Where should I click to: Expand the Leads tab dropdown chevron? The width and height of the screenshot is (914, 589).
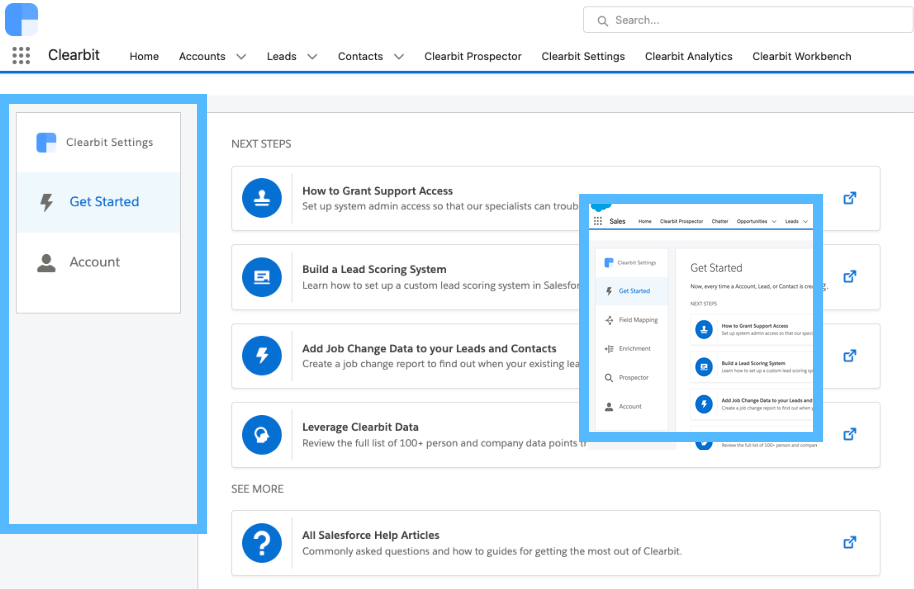pyautogui.click(x=312, y=57)
